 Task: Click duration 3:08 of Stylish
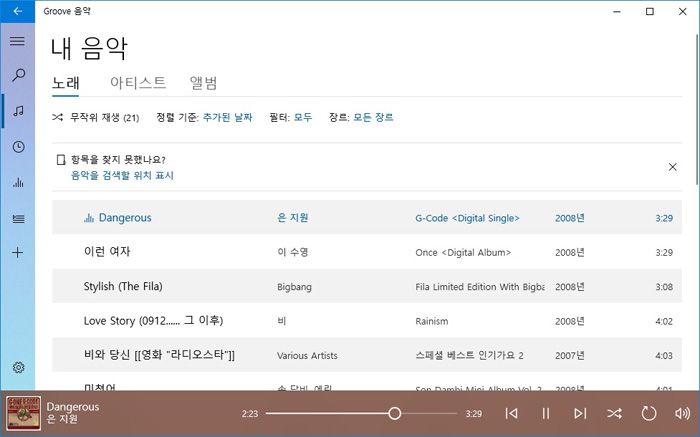[664, 287]
